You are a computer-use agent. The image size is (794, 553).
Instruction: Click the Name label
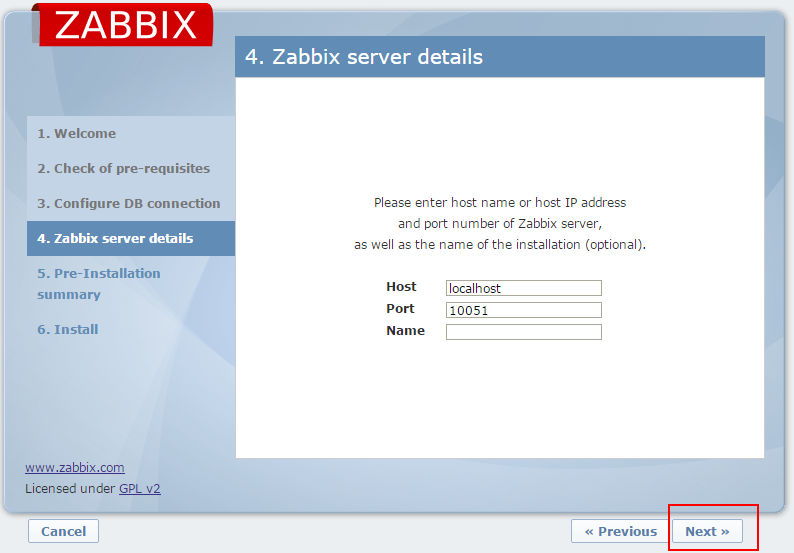tap(405, 331)
